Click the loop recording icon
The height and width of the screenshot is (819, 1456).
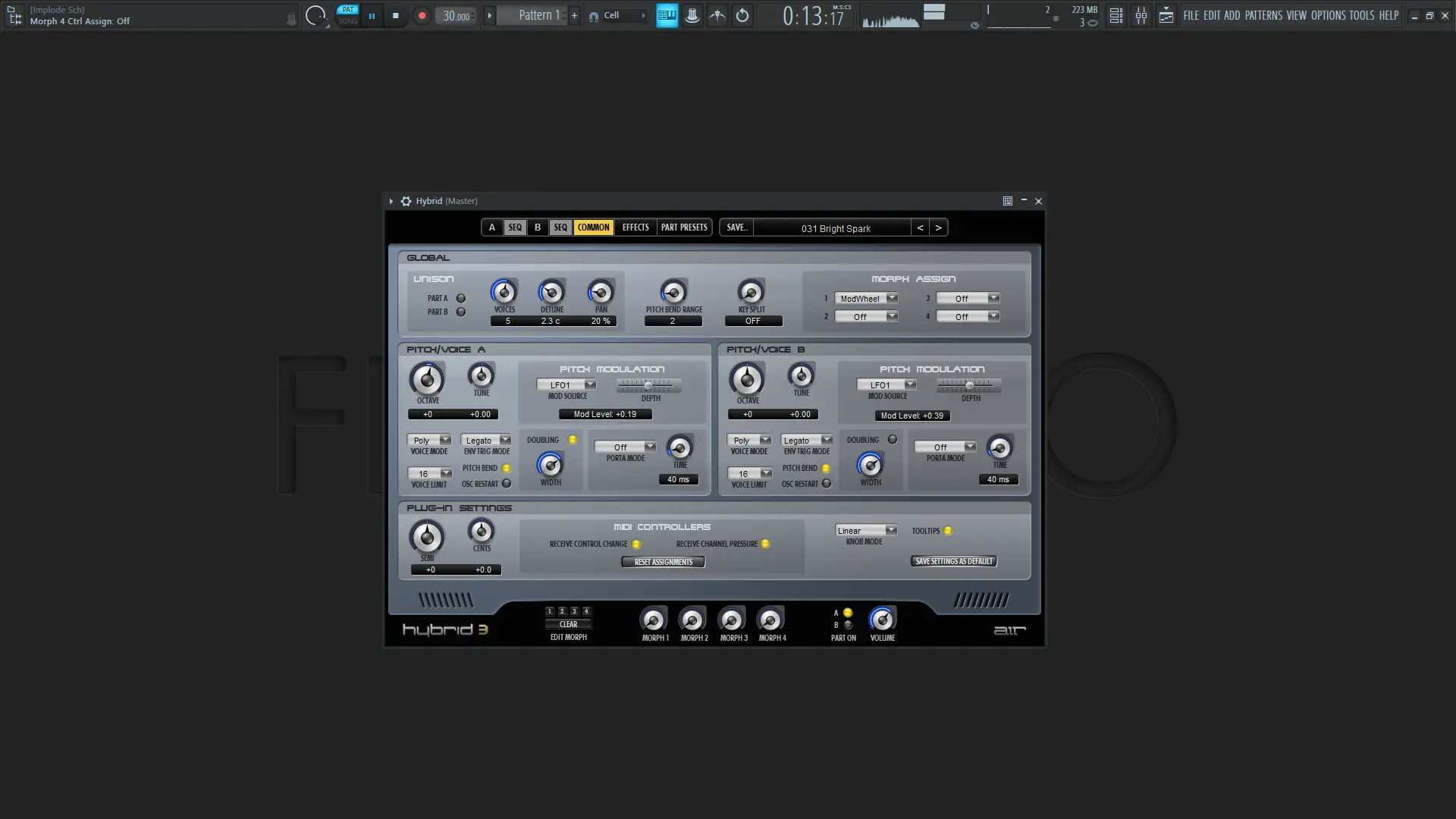coord(742,15)
